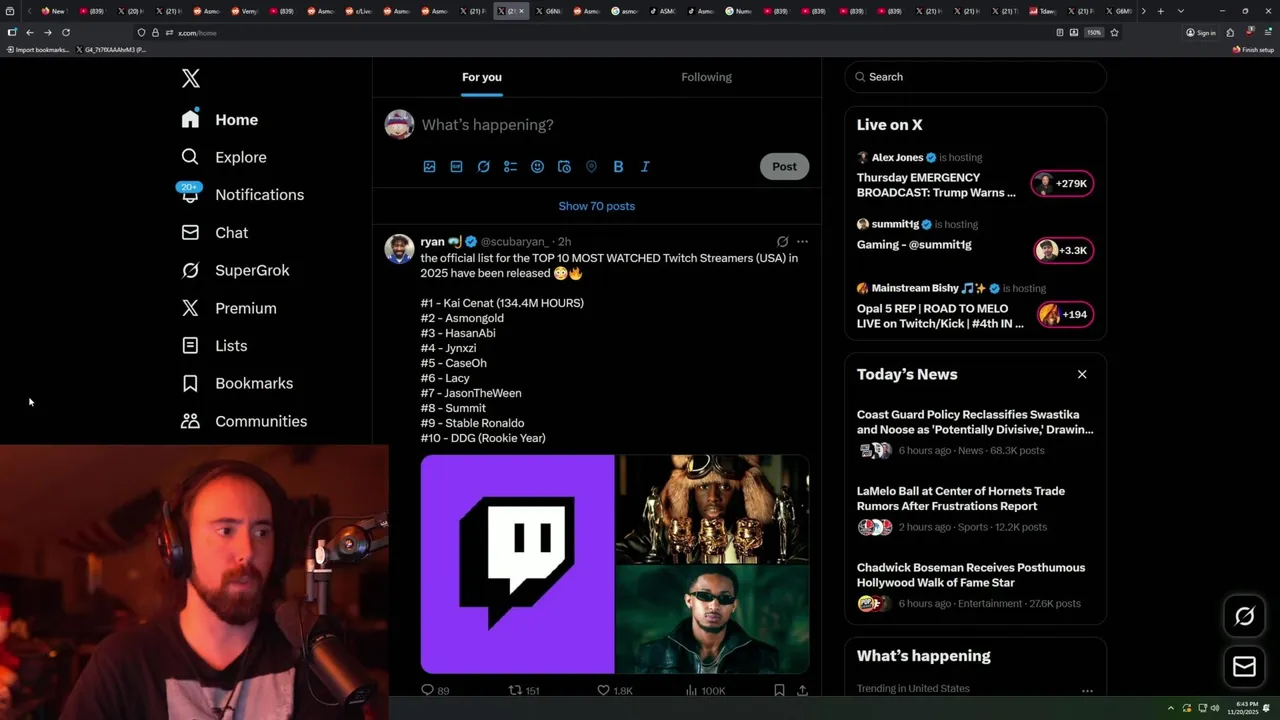The height and width of the screenshot is (720, 1280).
Task: Open the Explore page
Action: [223, 157]
